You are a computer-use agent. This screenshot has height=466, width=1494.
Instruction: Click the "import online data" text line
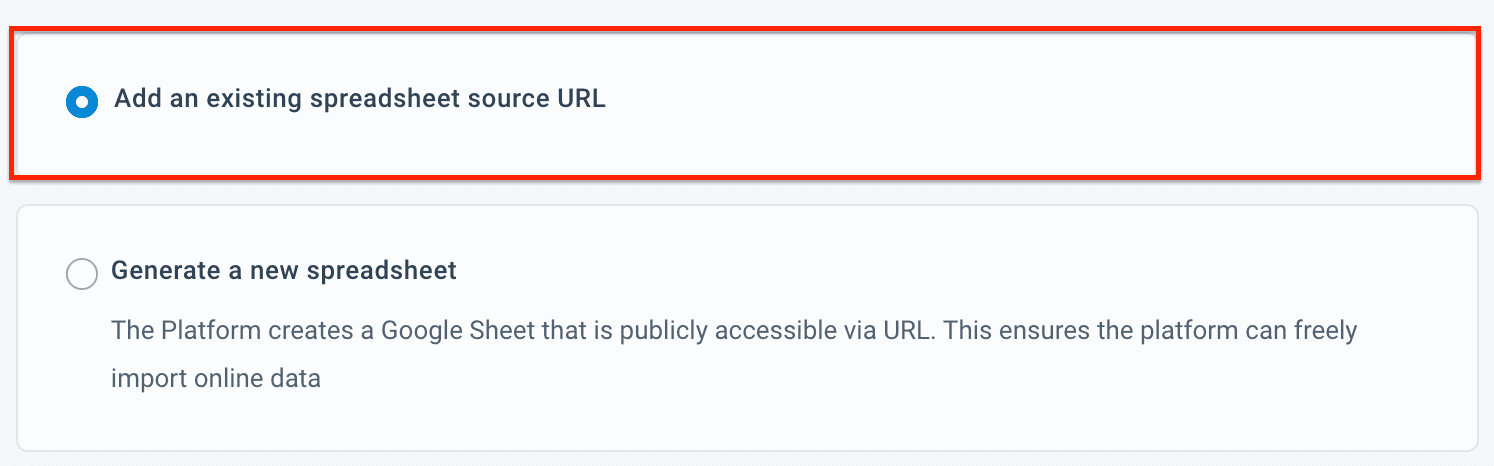click(215, 380)
